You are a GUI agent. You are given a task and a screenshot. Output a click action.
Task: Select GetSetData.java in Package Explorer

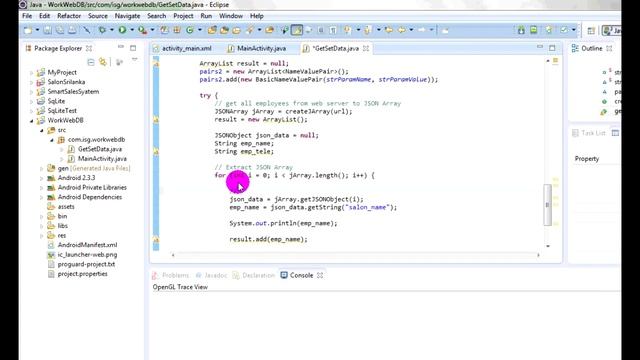pyautogui.click(x=100, y=149)
